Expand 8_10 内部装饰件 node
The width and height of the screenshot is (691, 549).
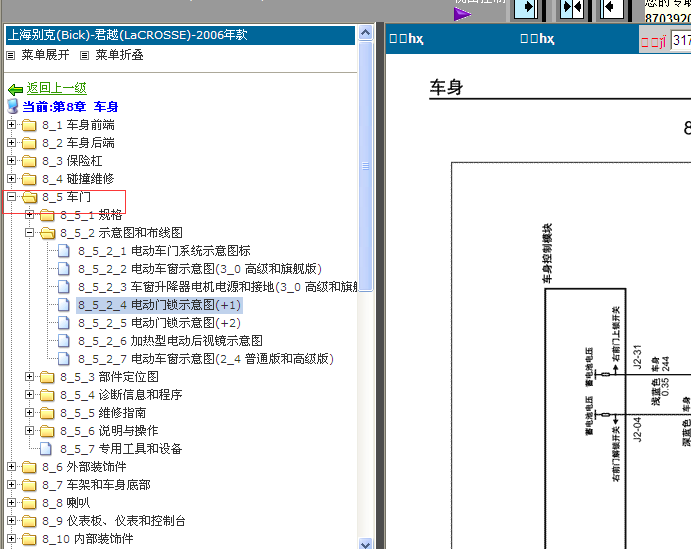[x=11, y=538]
